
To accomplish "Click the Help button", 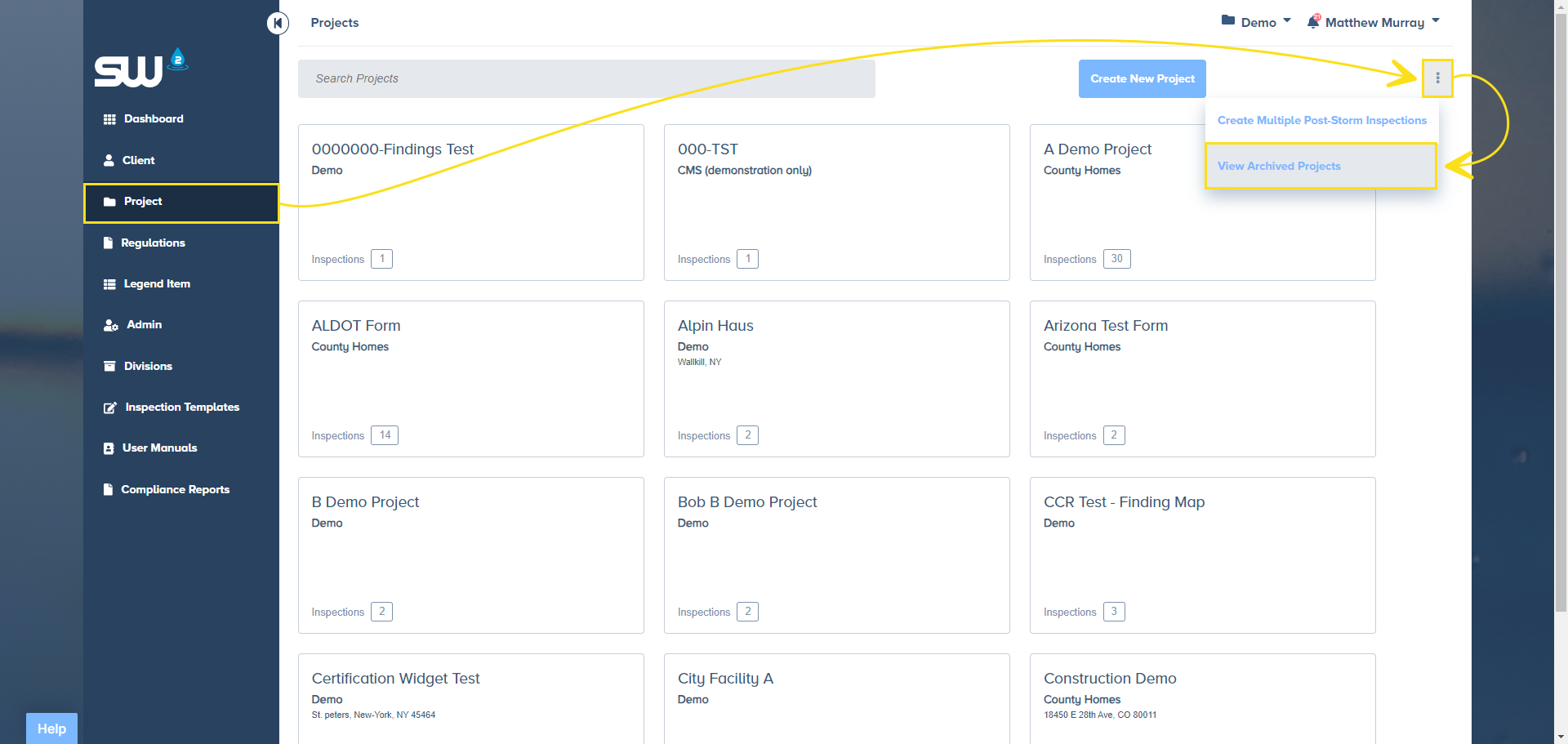I will pyautogui.click(x=51, y=728).
